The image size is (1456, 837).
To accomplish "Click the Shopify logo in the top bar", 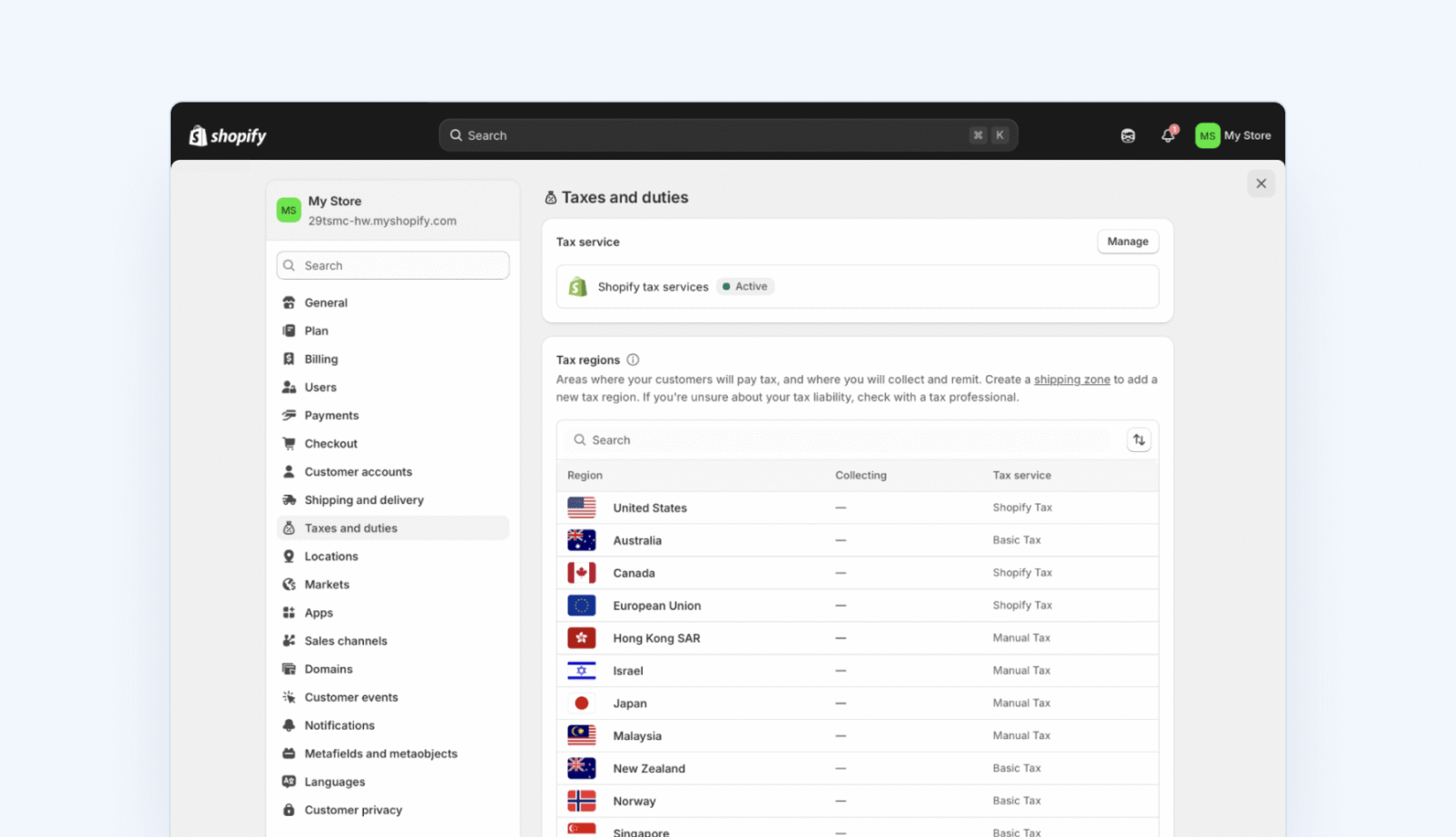I will click(227, 135).
